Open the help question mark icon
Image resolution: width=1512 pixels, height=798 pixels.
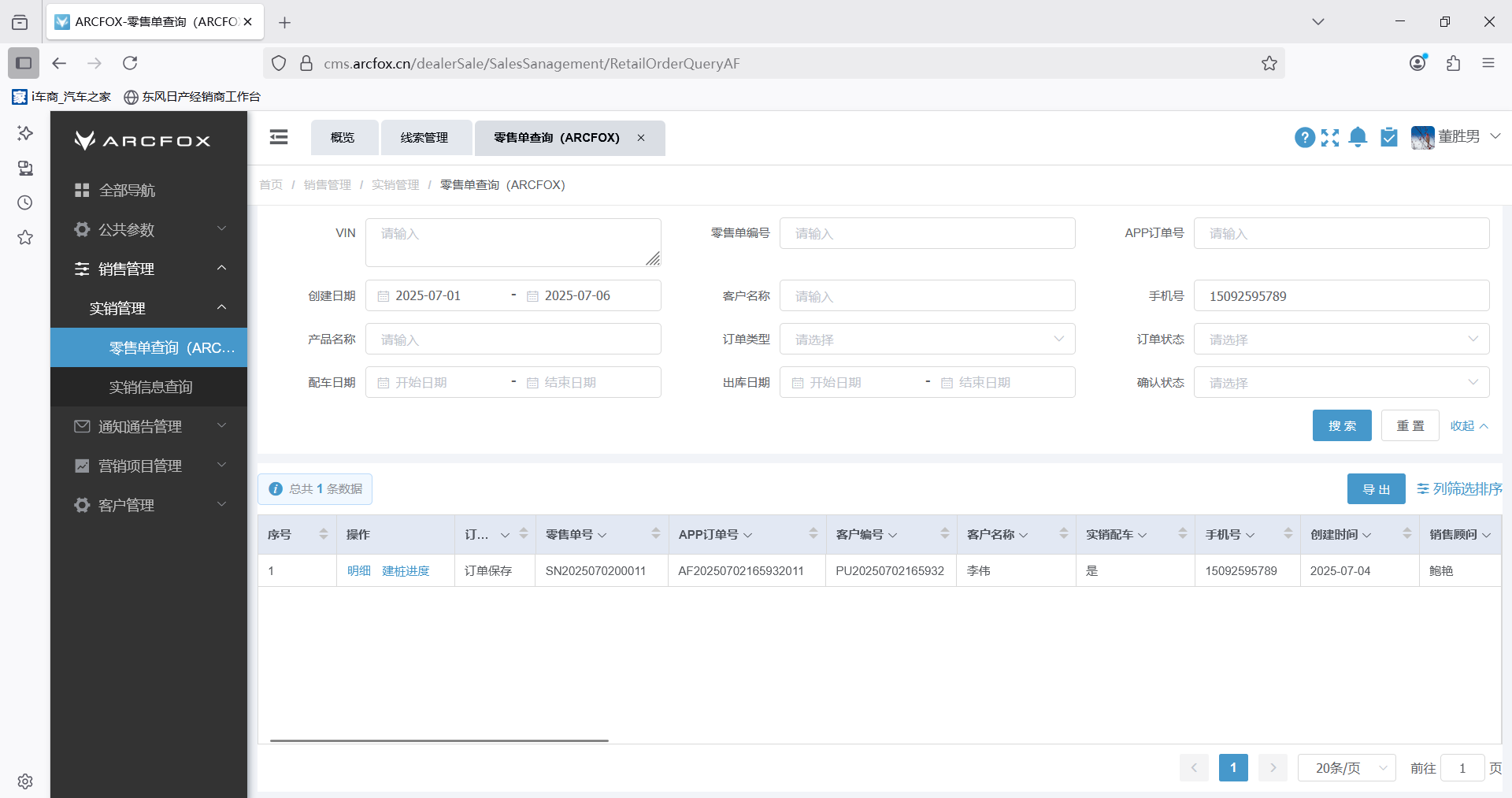[x=1304, y=138]
